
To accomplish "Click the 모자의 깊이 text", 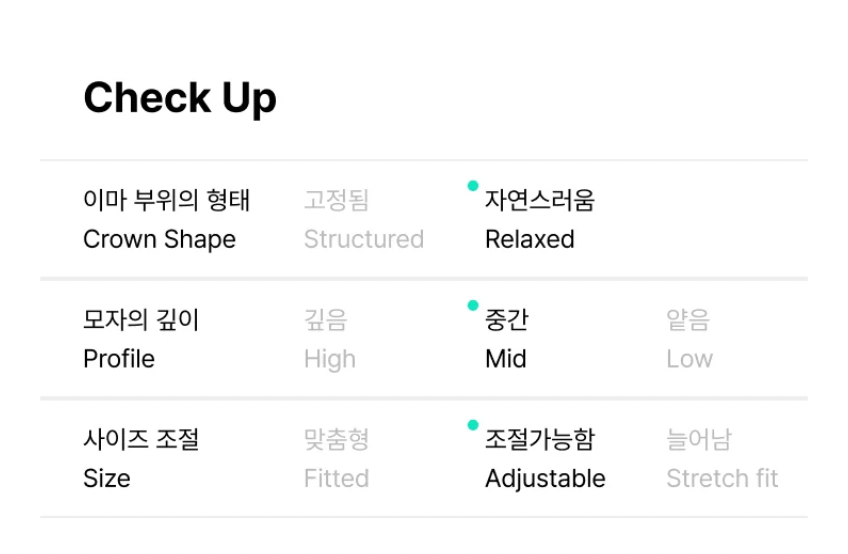I will coord(141,320).
